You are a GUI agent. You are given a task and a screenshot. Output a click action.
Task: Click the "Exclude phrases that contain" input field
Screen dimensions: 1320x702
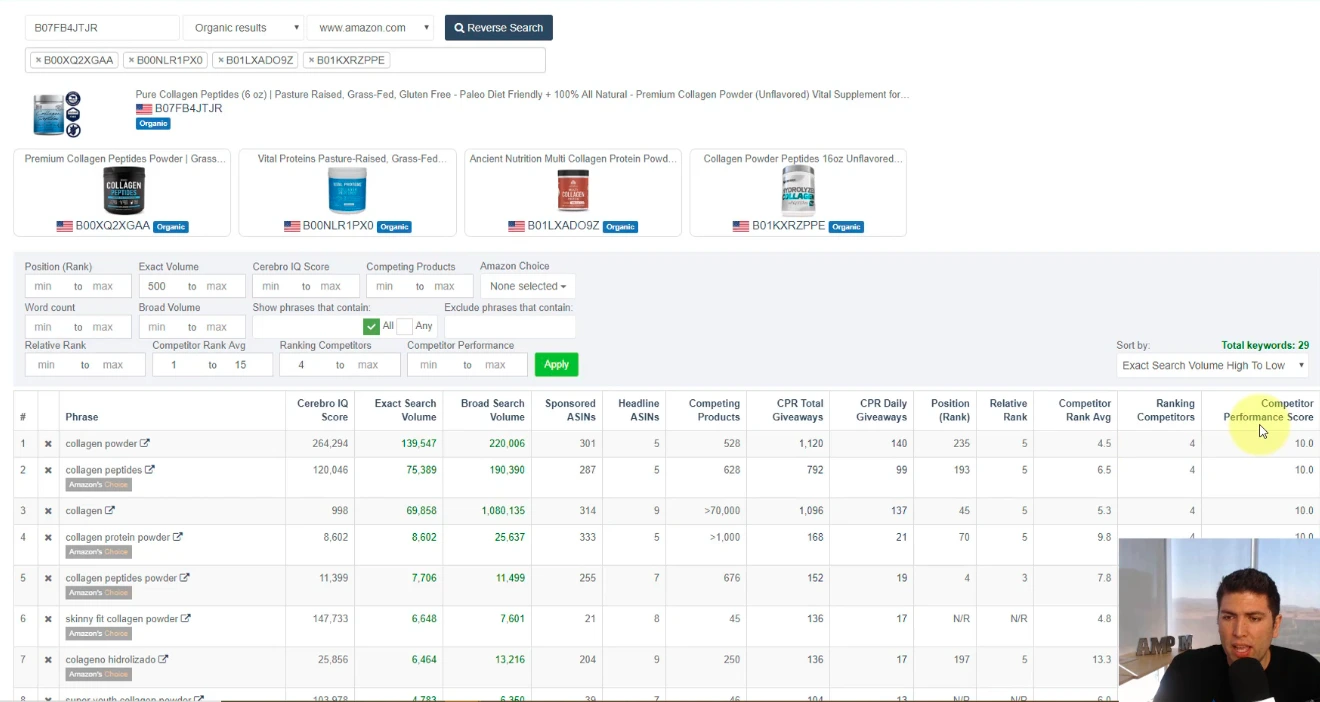click(510, 325)
